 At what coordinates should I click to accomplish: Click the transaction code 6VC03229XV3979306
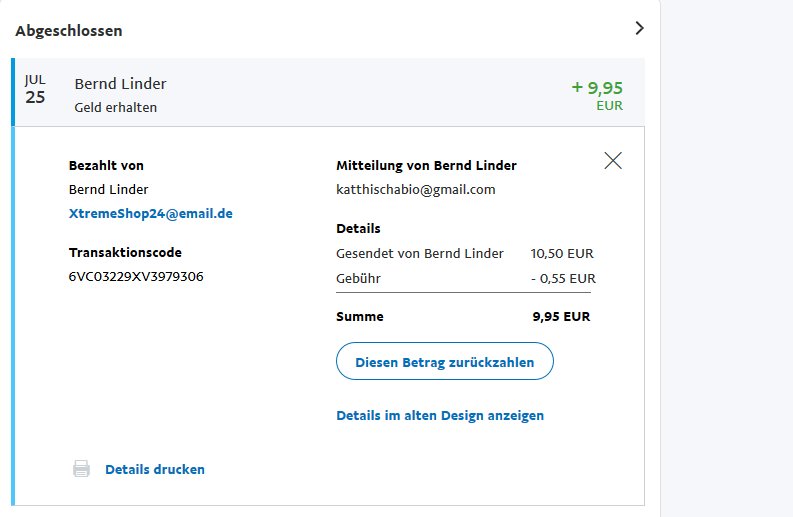click(136, 276)
